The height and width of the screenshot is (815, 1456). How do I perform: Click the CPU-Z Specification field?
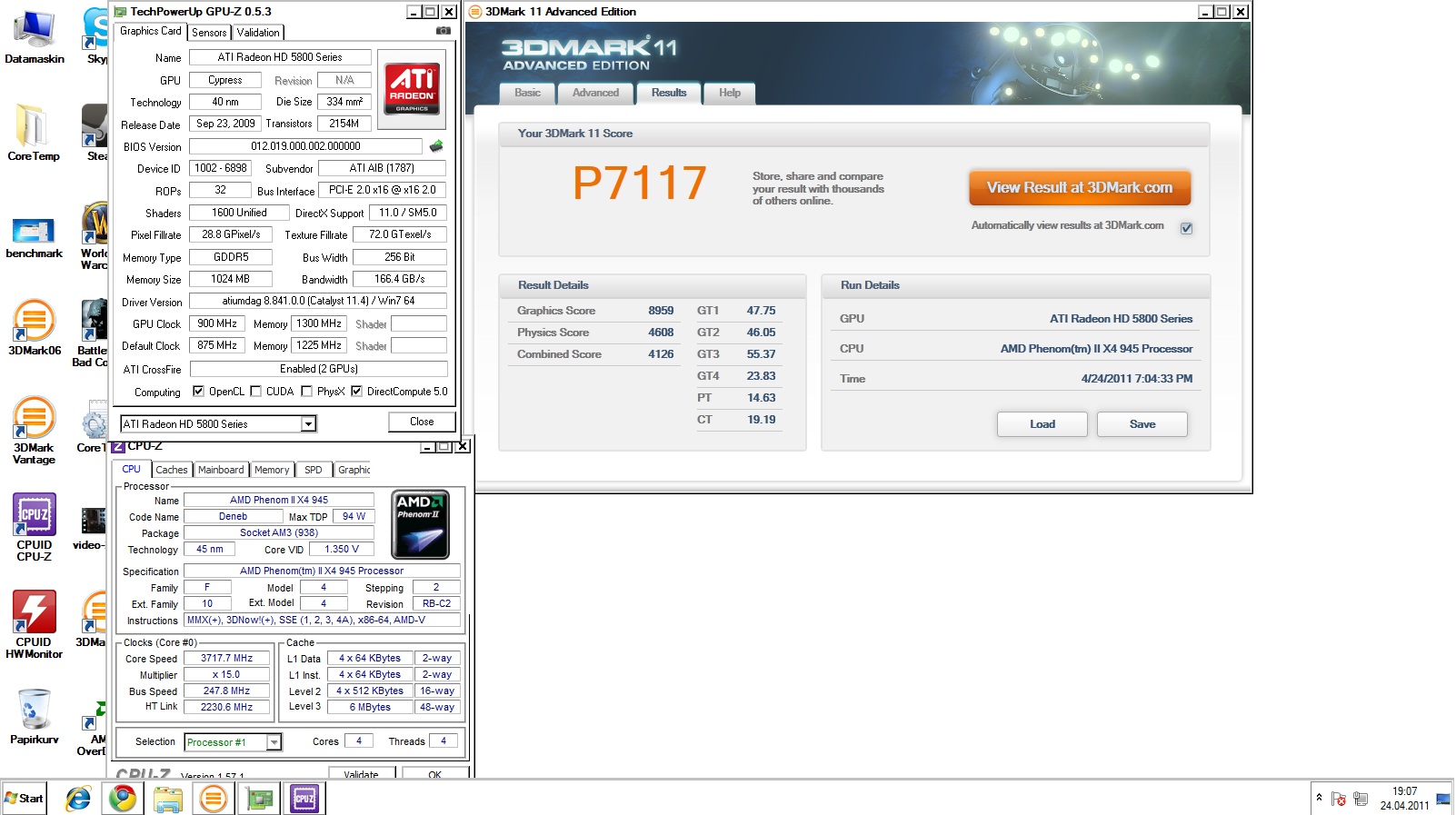coord(322,571)
